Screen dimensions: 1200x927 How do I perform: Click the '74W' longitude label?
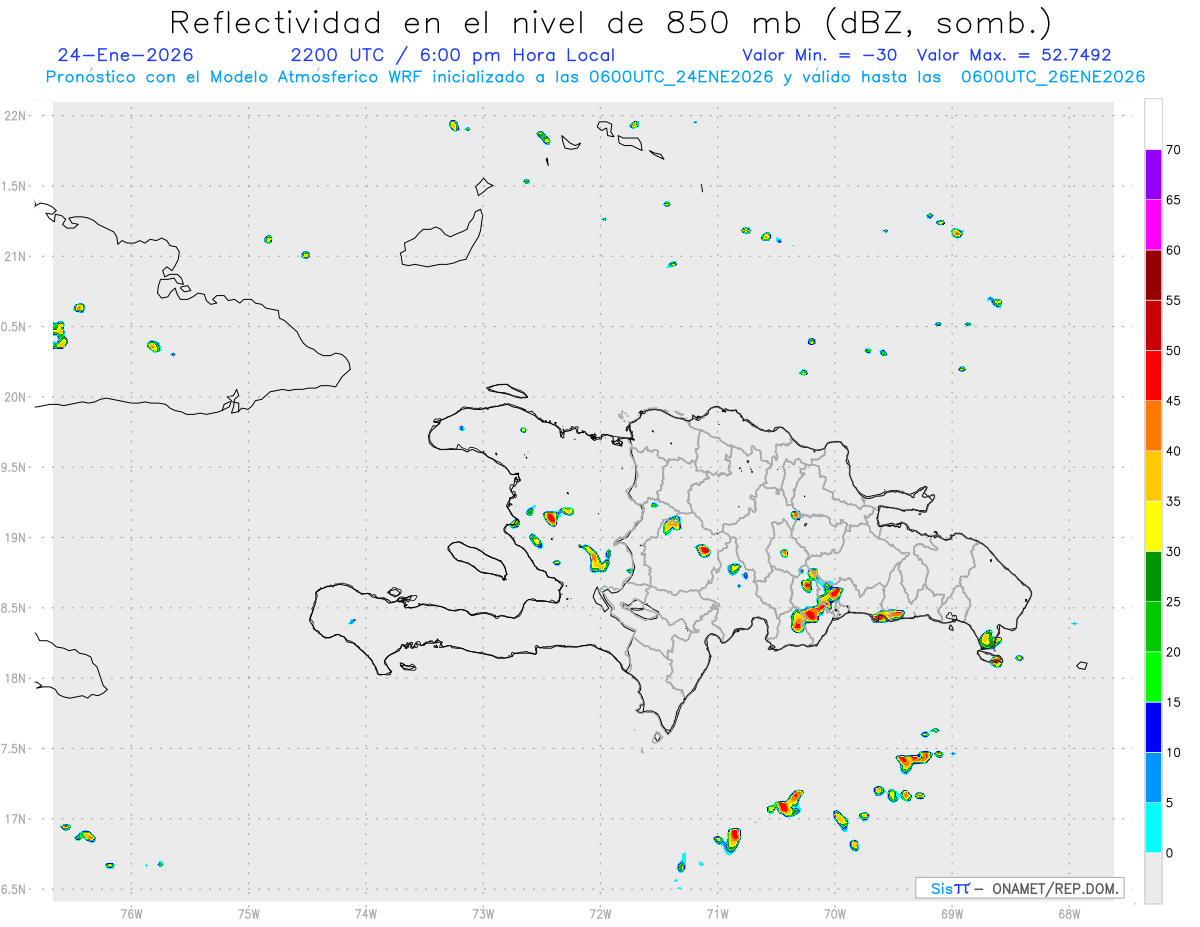pyautogui.click(x=366, y=913)
